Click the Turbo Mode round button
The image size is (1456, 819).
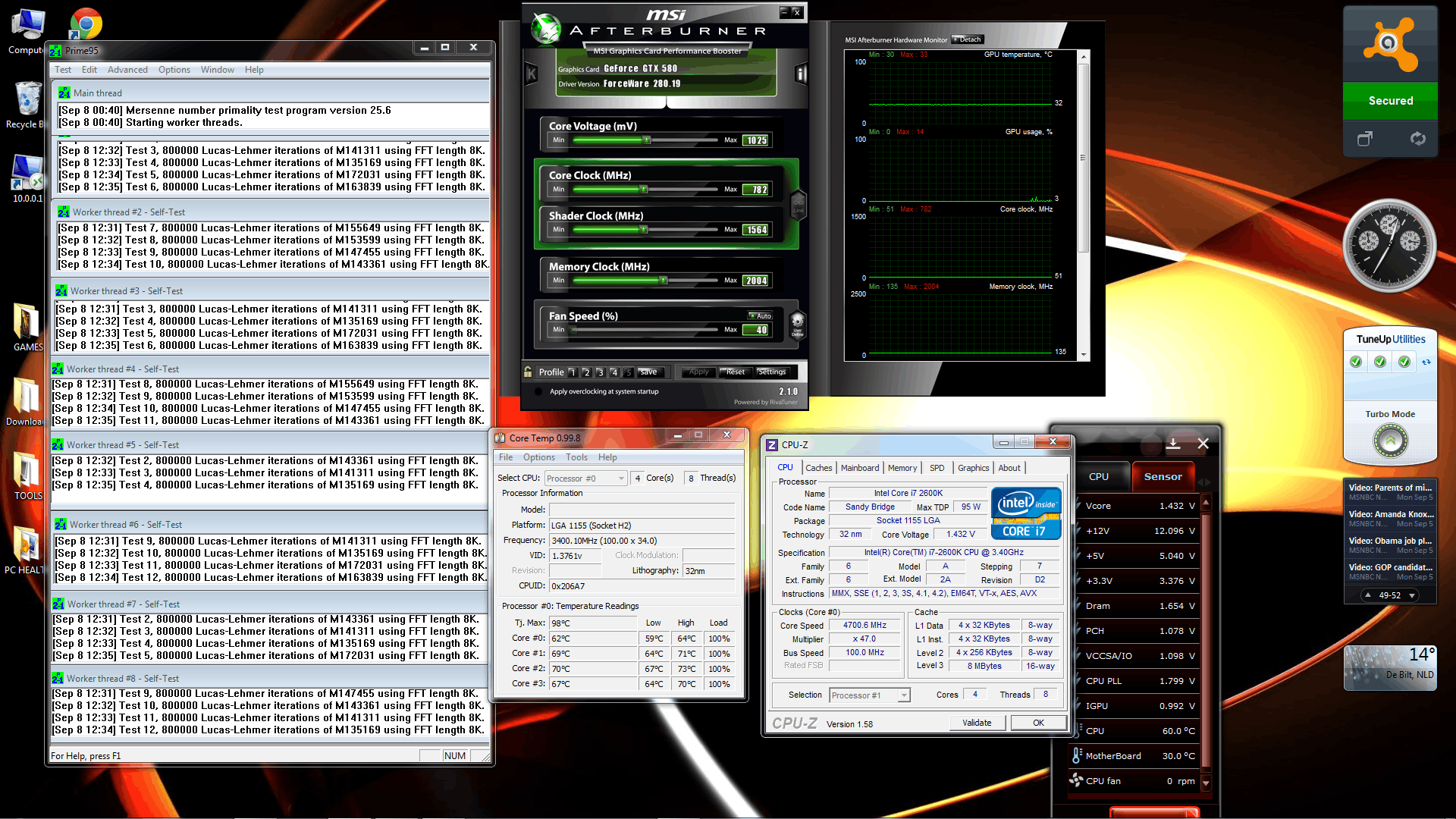[x=1391, y=441]
